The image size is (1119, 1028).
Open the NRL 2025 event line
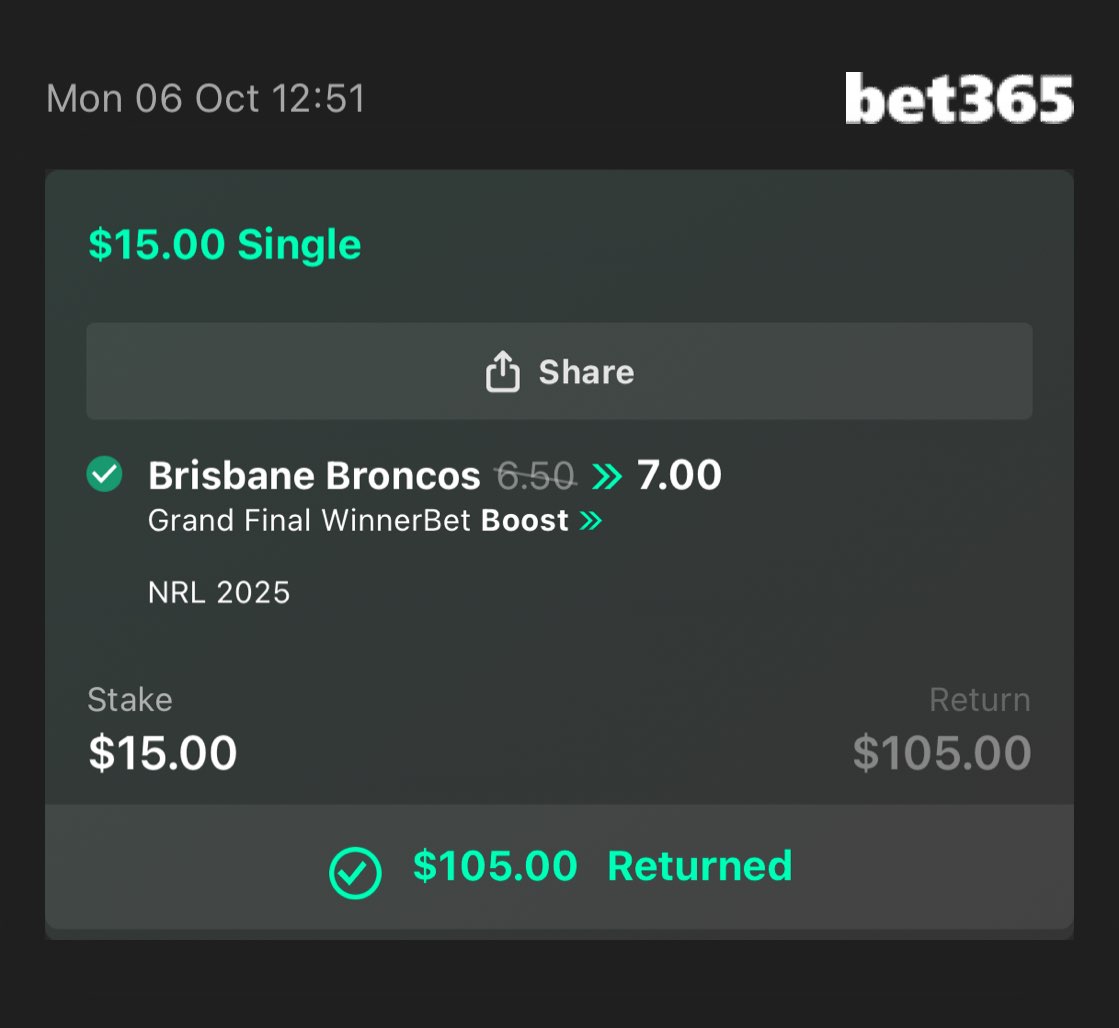point(219,593)
